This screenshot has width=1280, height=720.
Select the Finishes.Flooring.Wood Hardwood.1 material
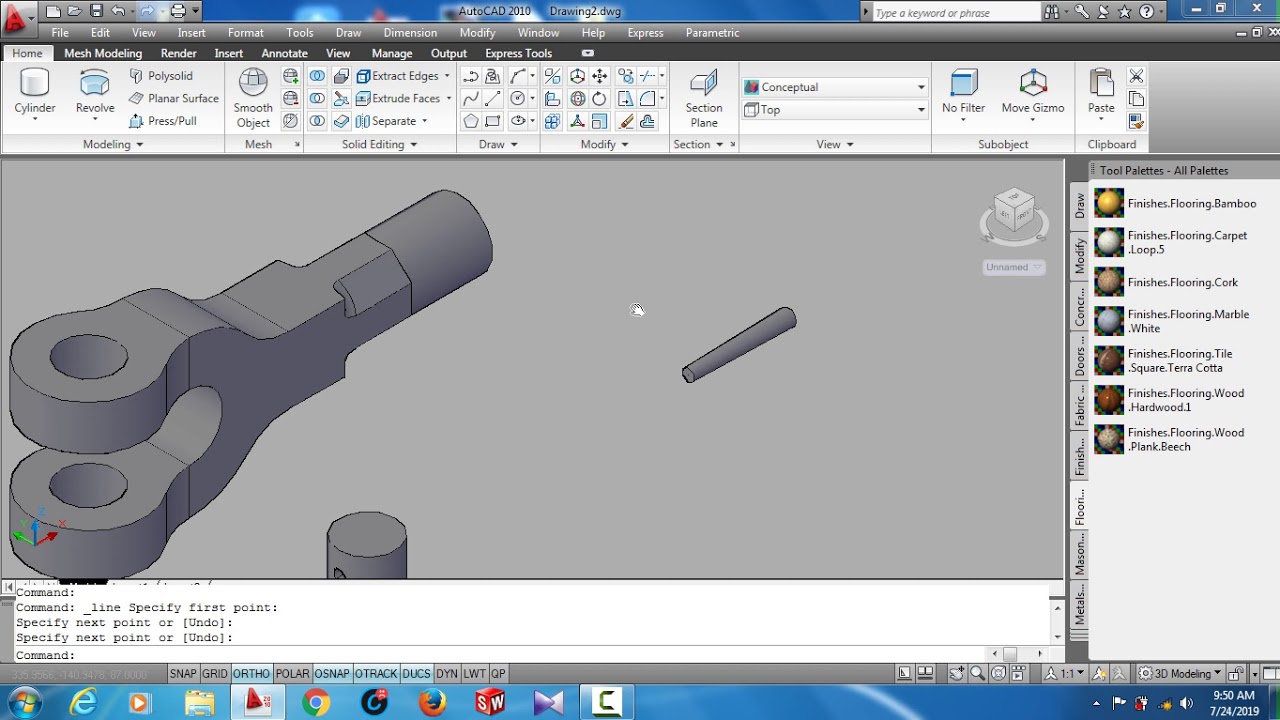click(1170, 400)
